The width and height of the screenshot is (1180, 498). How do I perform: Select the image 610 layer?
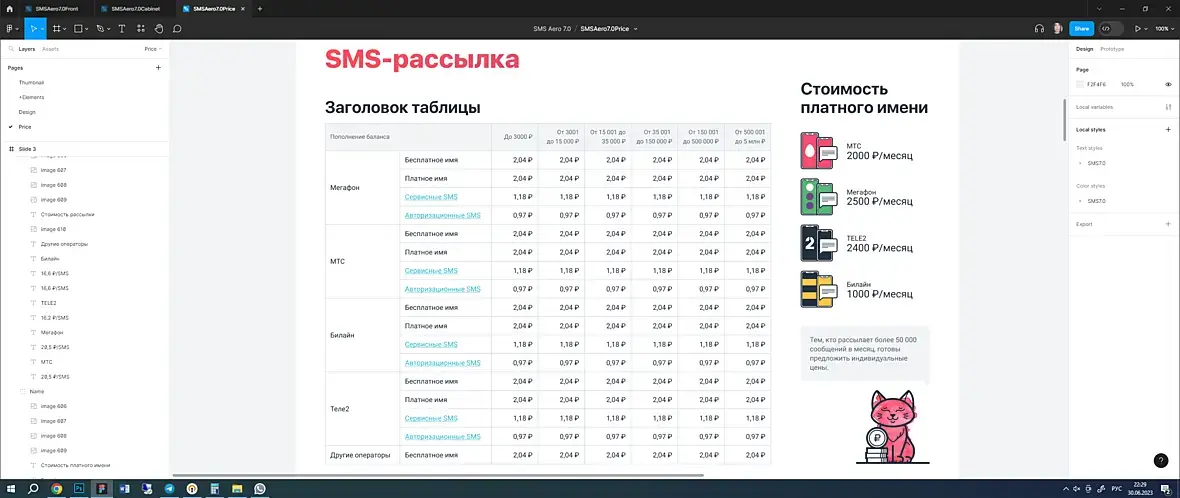(x=53, y=229)
